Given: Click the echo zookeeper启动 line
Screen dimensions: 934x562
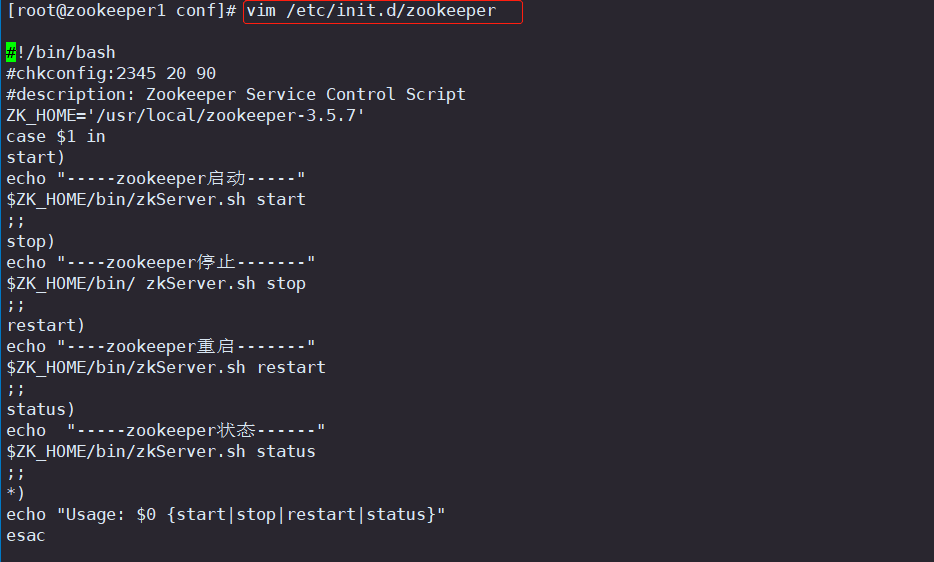Looking at the screenshot, I should pyautogui.click(x=155, y=179).
